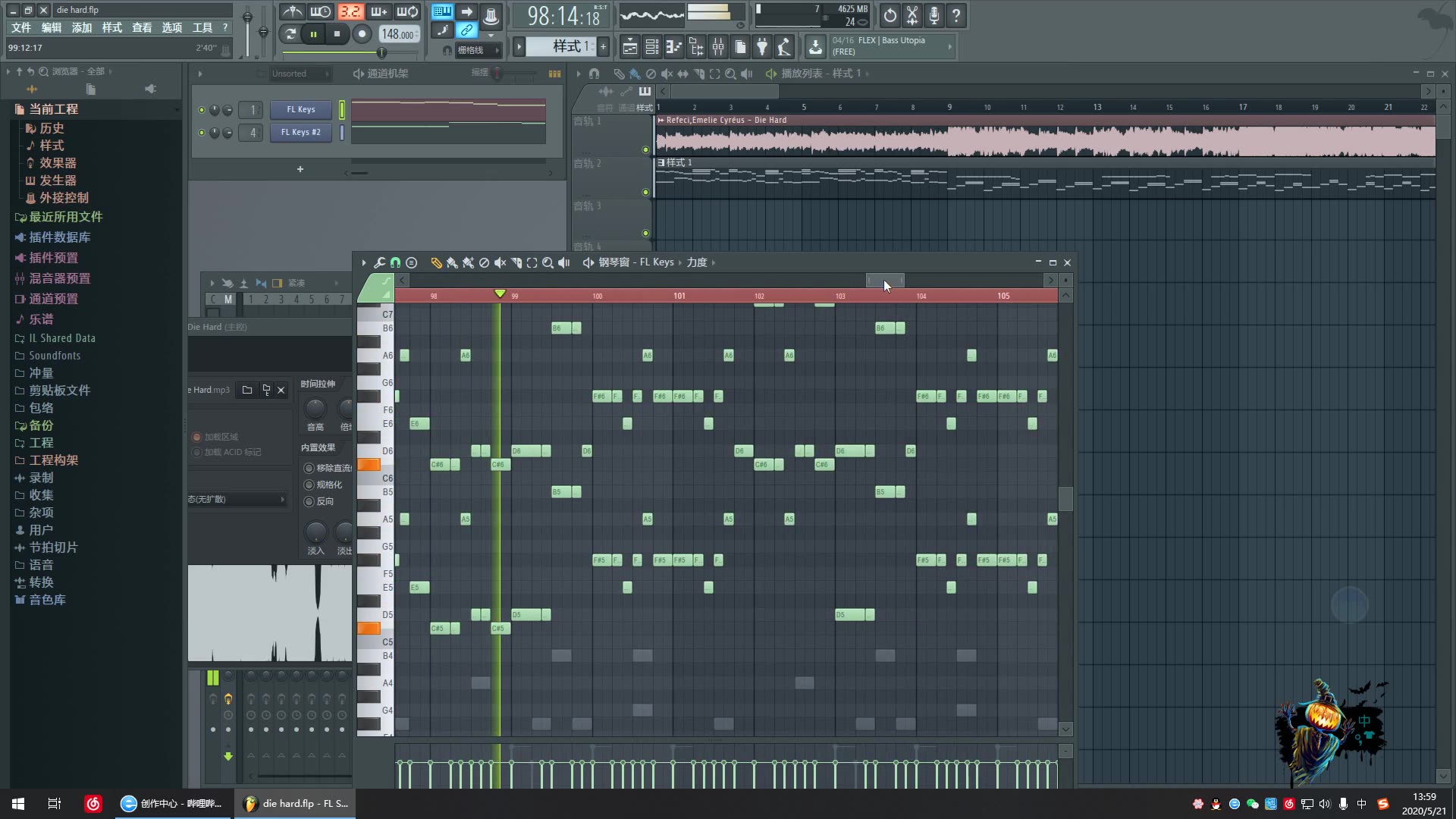Toggle loop recording in the top toolbar
This screenshot has width=1456, height=819.
pyautogui.click(x=407, y=12)
